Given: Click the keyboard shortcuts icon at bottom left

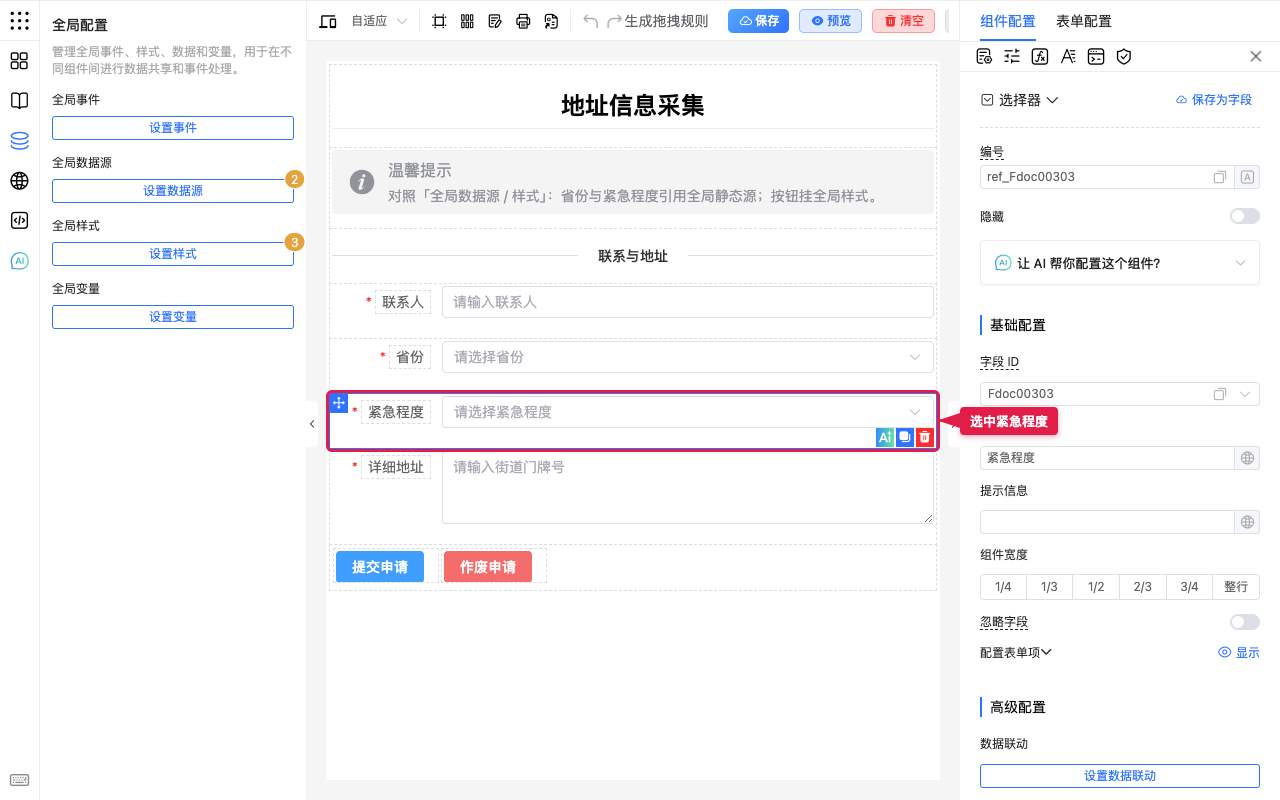Looking at the screenshot, I should pyautogui.click(x=19, y=780).
